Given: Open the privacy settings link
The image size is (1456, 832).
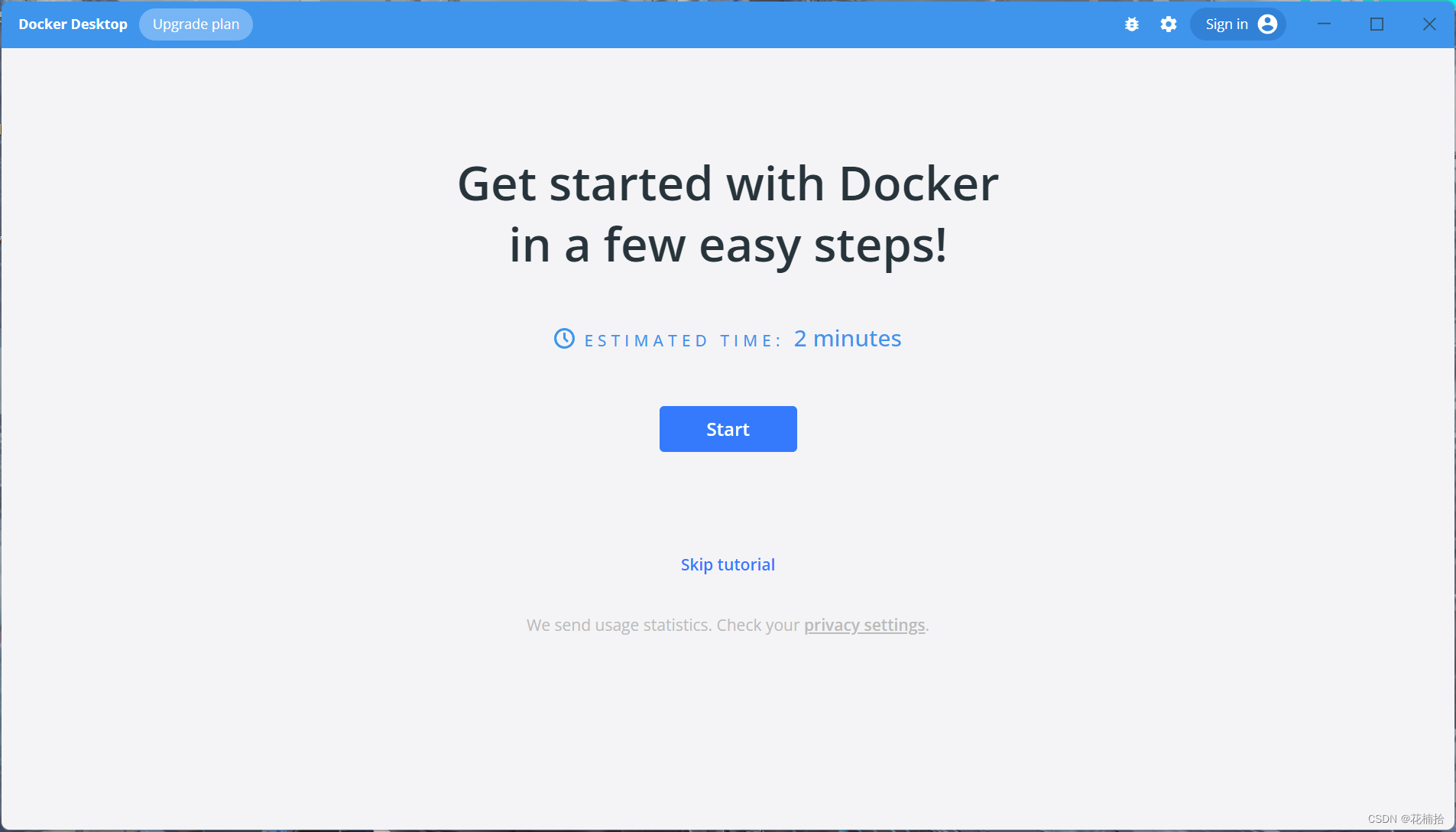Looking at the screenshot, I should pos(864,626).
